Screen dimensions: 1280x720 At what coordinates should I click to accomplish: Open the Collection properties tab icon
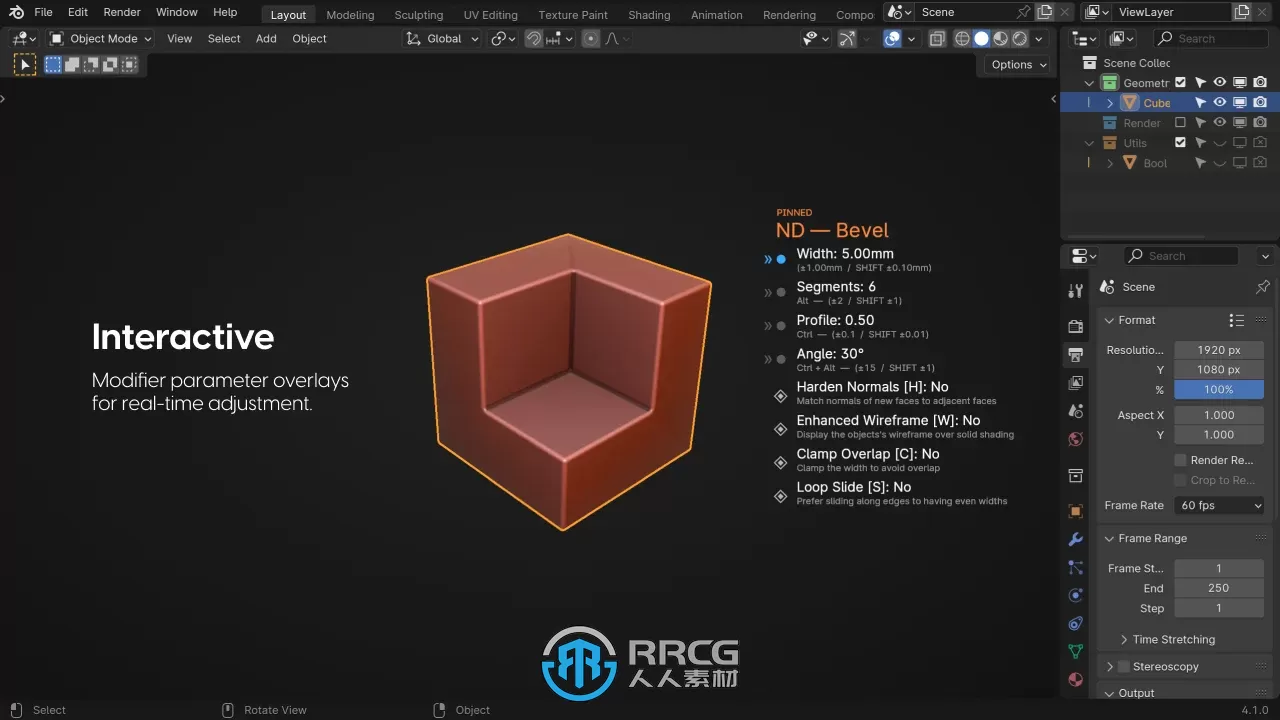1076,475
